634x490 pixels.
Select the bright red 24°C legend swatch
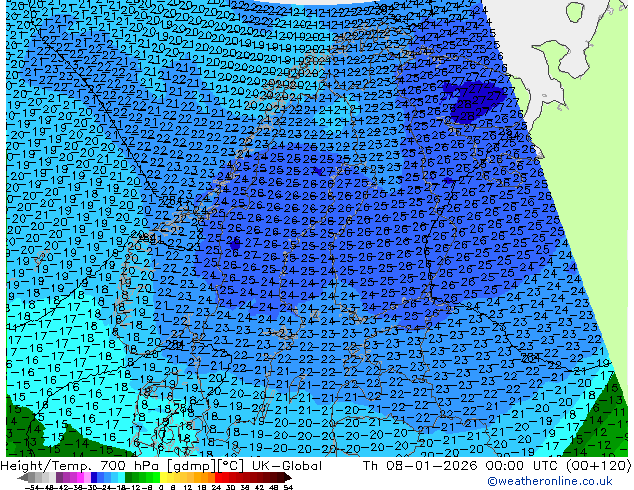218,478
